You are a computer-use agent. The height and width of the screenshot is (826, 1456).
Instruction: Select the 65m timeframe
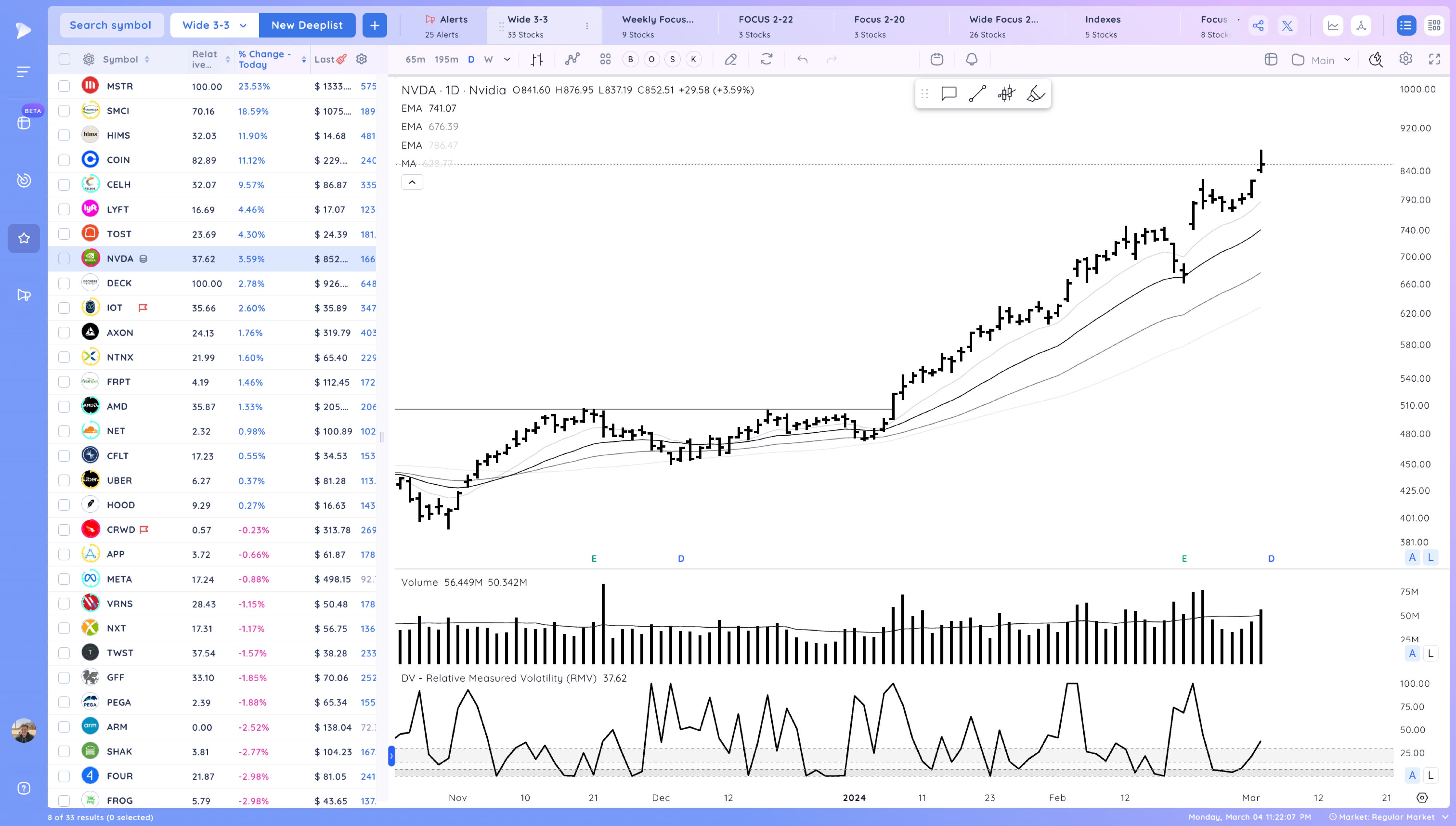pyautogui.click(x=415, y=59)
